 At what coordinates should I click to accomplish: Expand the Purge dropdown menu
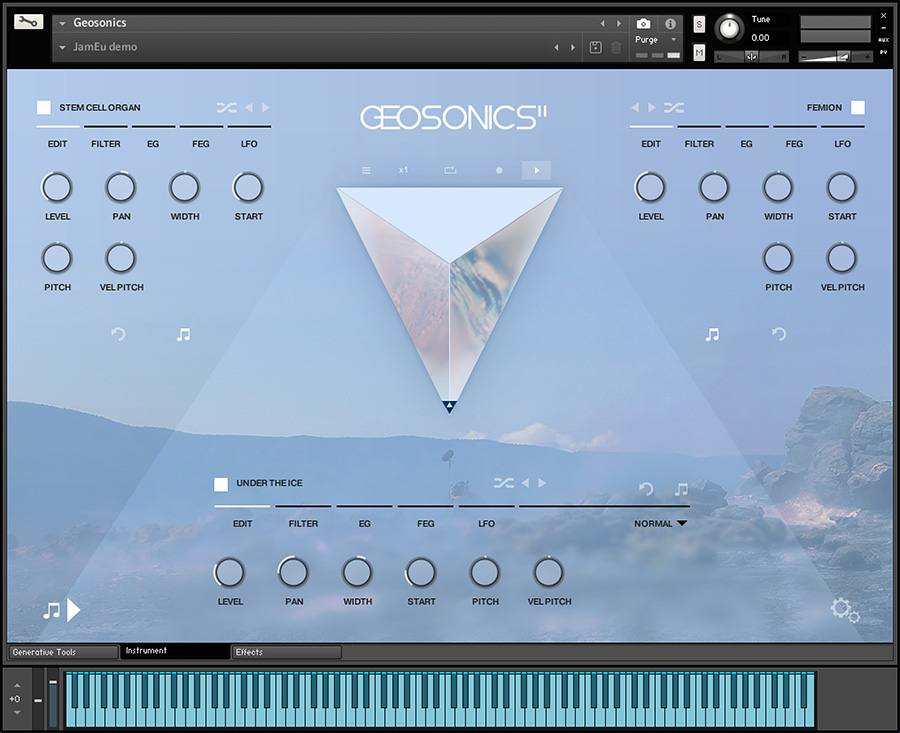click(x=655, y=40)
